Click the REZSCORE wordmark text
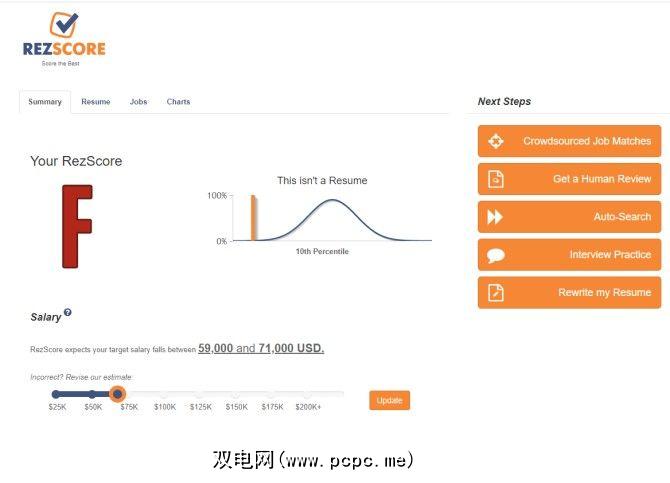Image resolution: width=670 pixels, height=483 pixels. click(64, 49)
